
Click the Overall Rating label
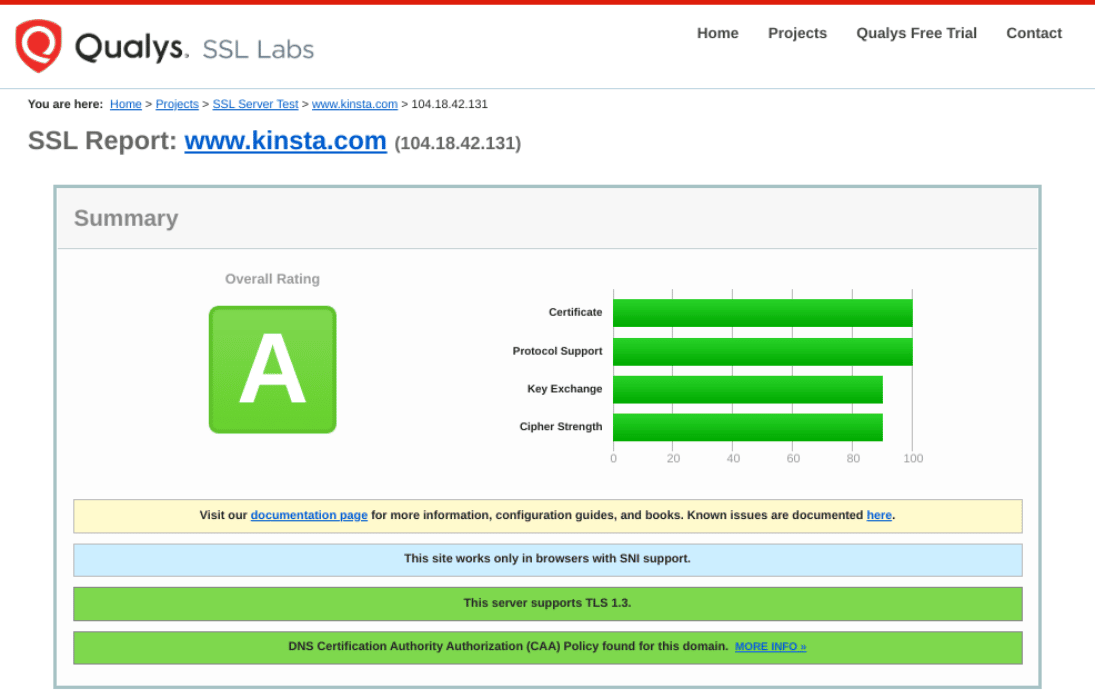point(272,278)
